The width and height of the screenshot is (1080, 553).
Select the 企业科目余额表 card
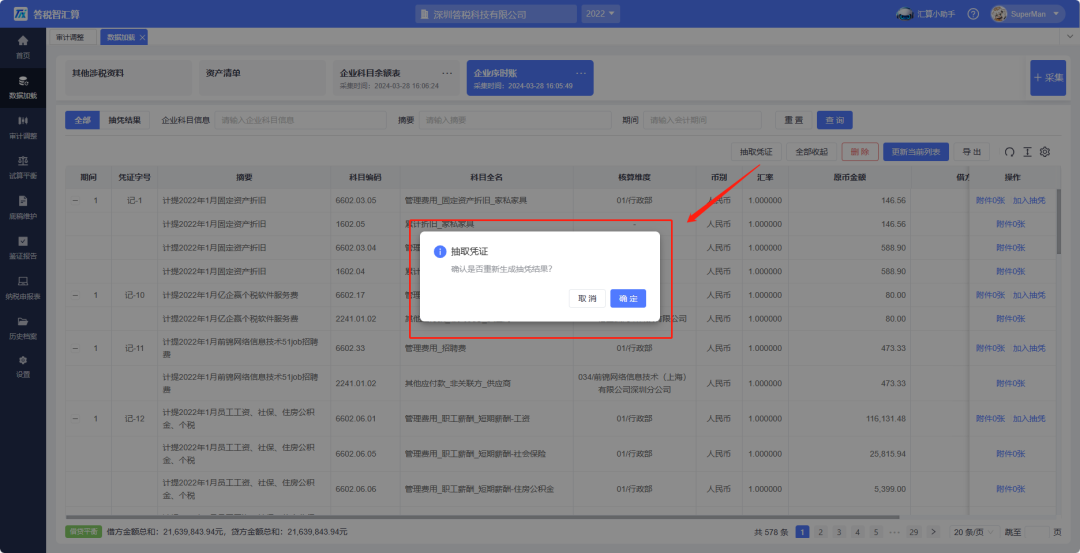[394, 78]
